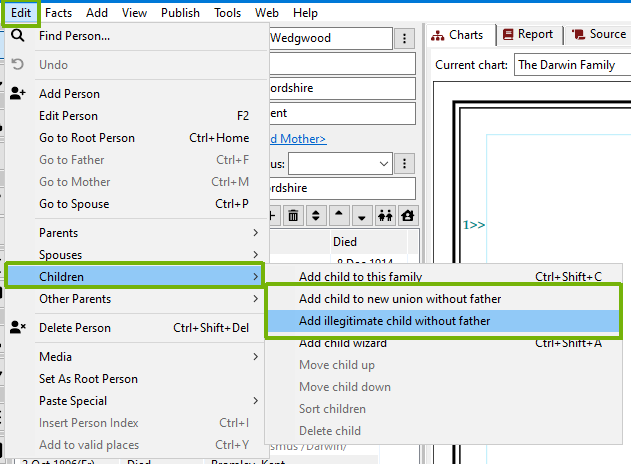Open the Current chart combo box

(571, 66)
